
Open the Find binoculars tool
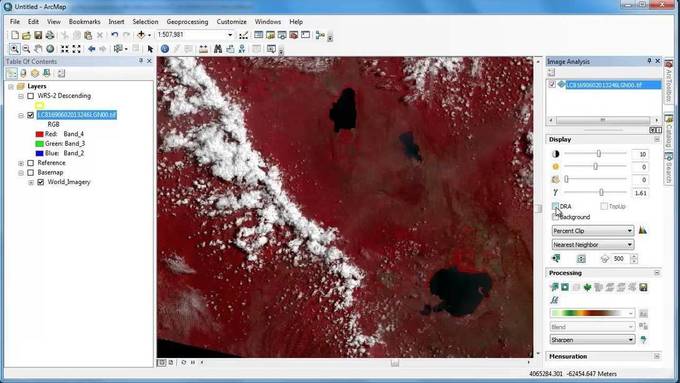pyautogui.click(x=218, y=49)
